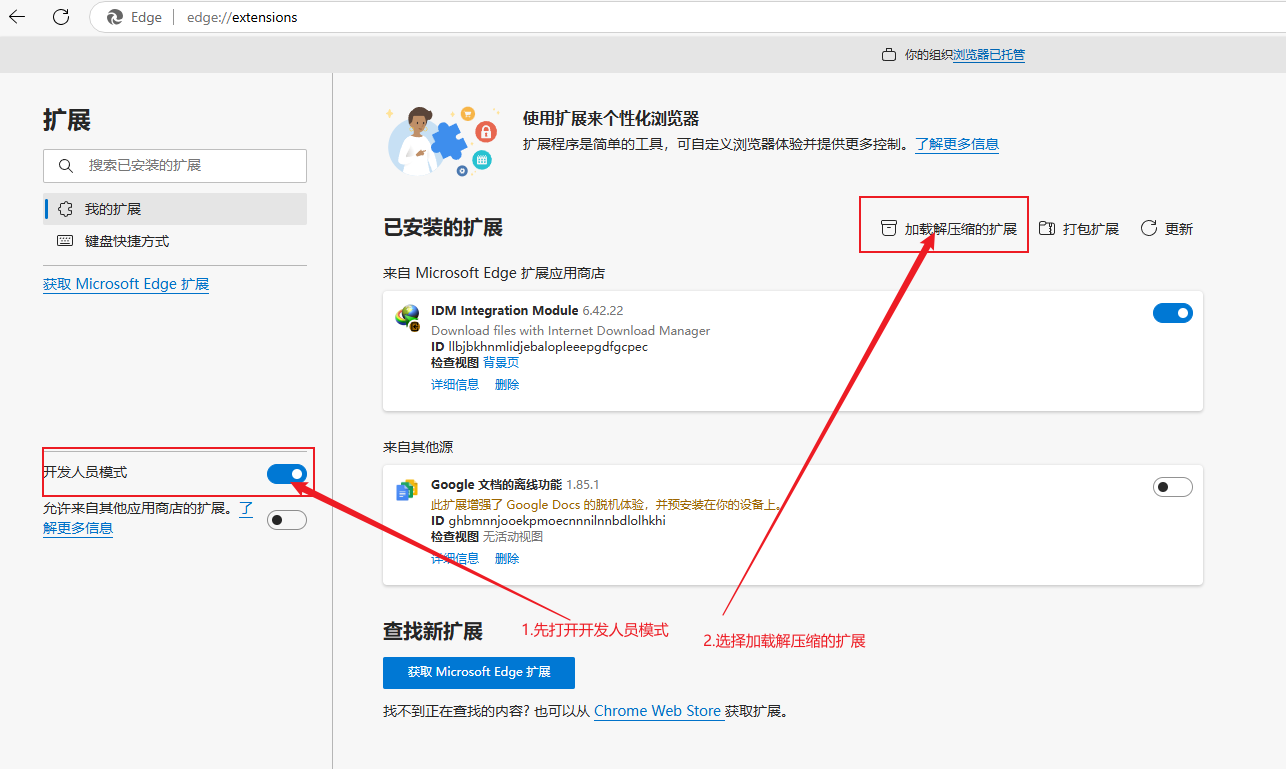1286x769 pixels.
Task: Select 我的扩展 in the sidebar
Action: pos(112,209)
